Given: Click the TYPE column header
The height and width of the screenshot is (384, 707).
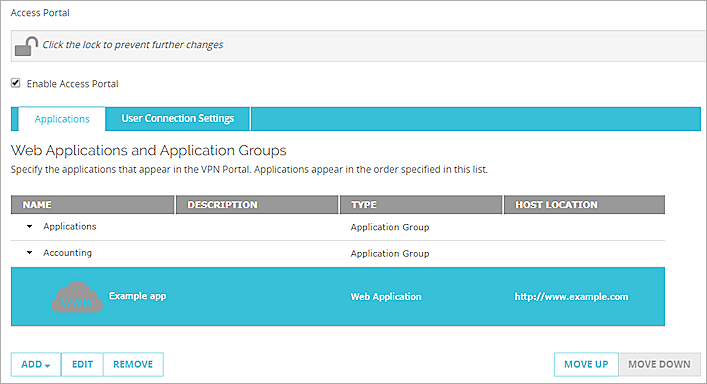Looking at the screenshot, I should (421, 205).
